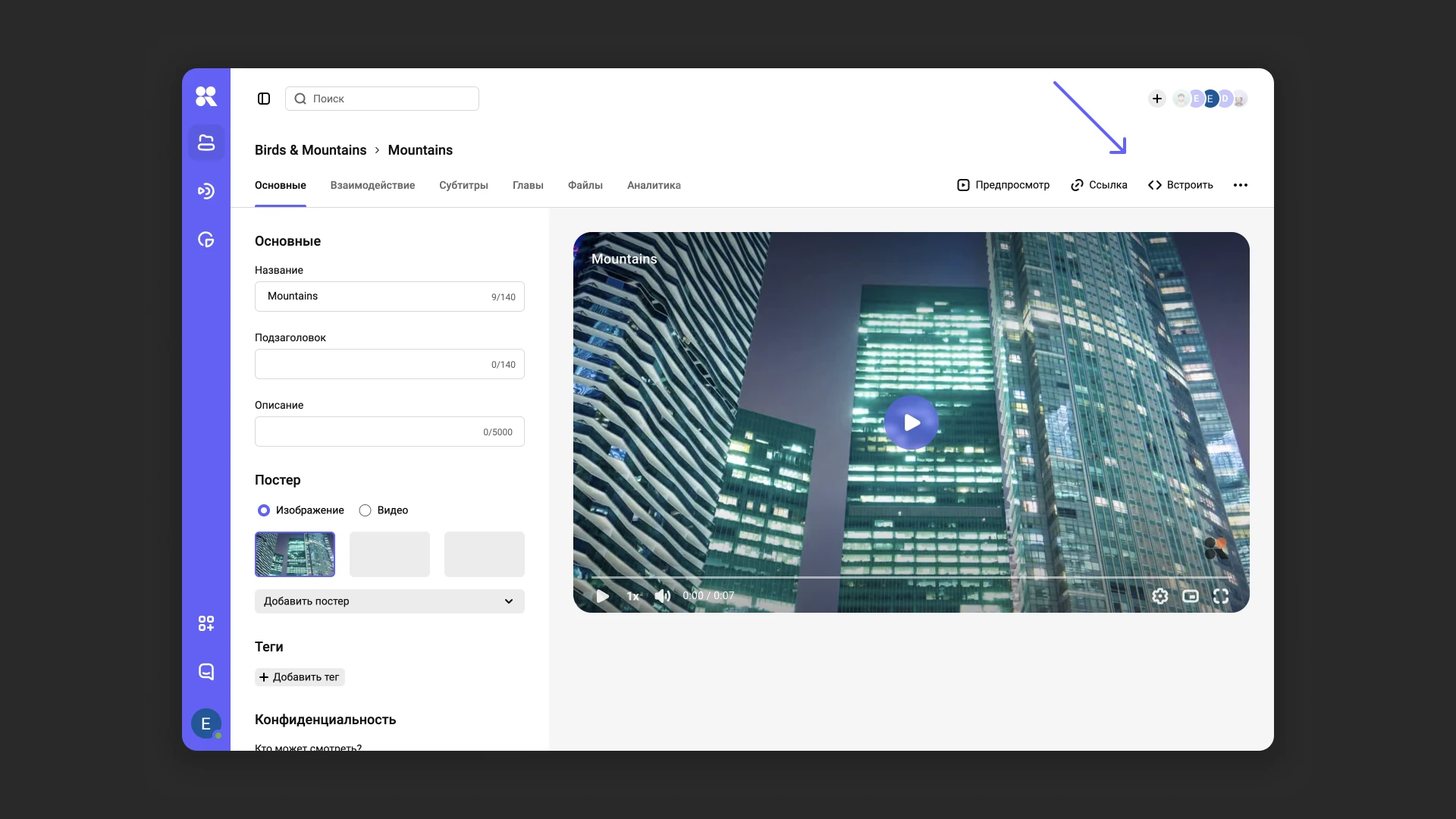The width and height of the screenshot is (1456, 819).
Task: Enter fullscreen in the video player
Action: tap(1221, 596)
